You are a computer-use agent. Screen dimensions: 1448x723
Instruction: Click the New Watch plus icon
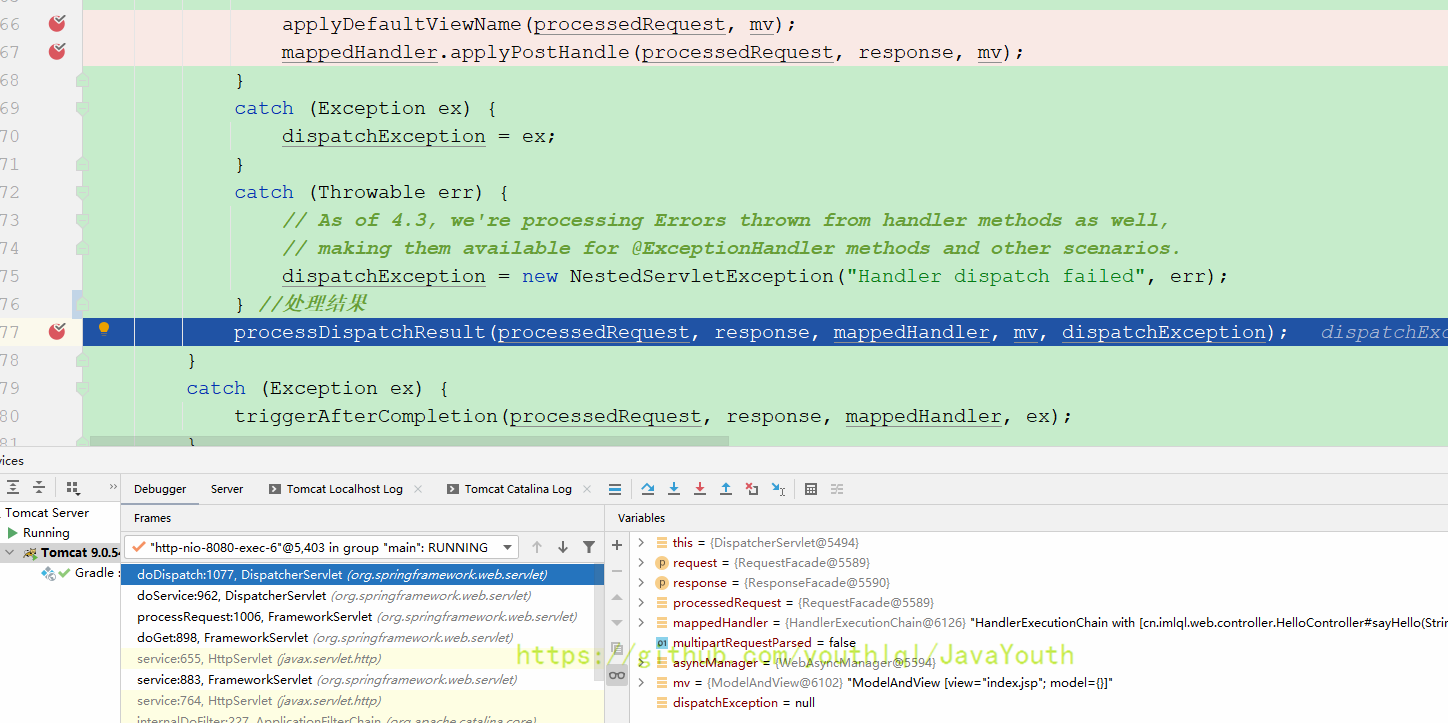point(617,546)
